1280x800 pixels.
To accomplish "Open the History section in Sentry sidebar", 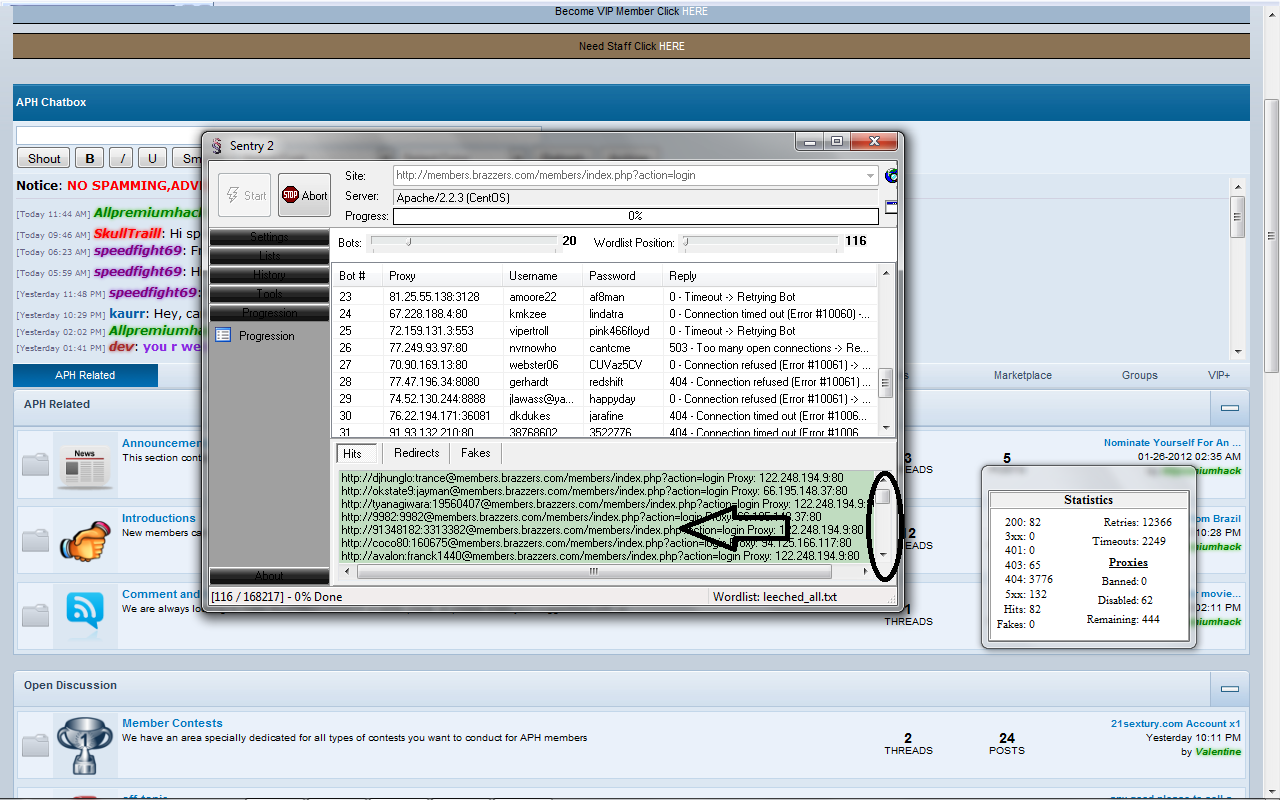I will coord(270,275).
